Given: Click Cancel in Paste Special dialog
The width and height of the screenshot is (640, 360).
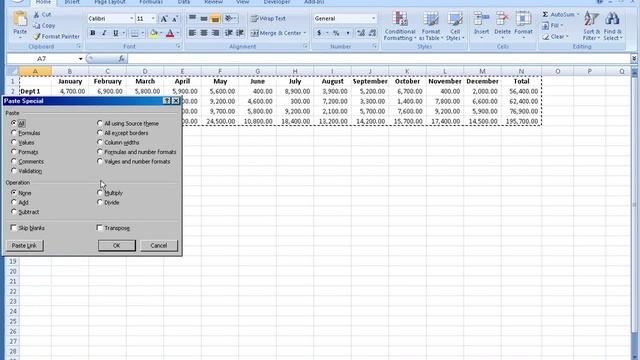Looking at the screenshot, I should pos(158,245).
